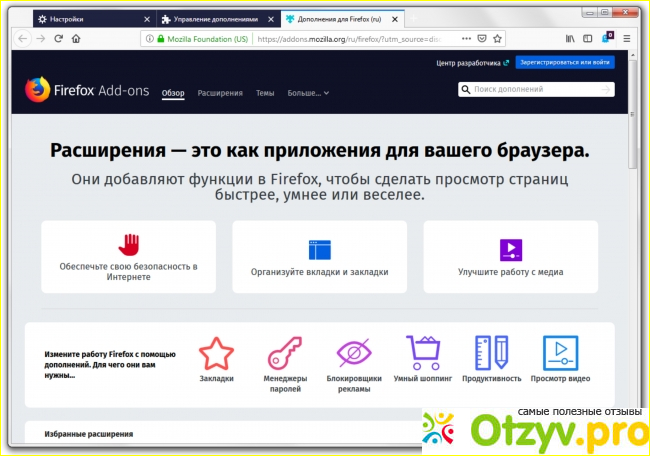Click the Firefox Add-ons logo
Viewport: 650px width, 456px height.
click(87, 91)
